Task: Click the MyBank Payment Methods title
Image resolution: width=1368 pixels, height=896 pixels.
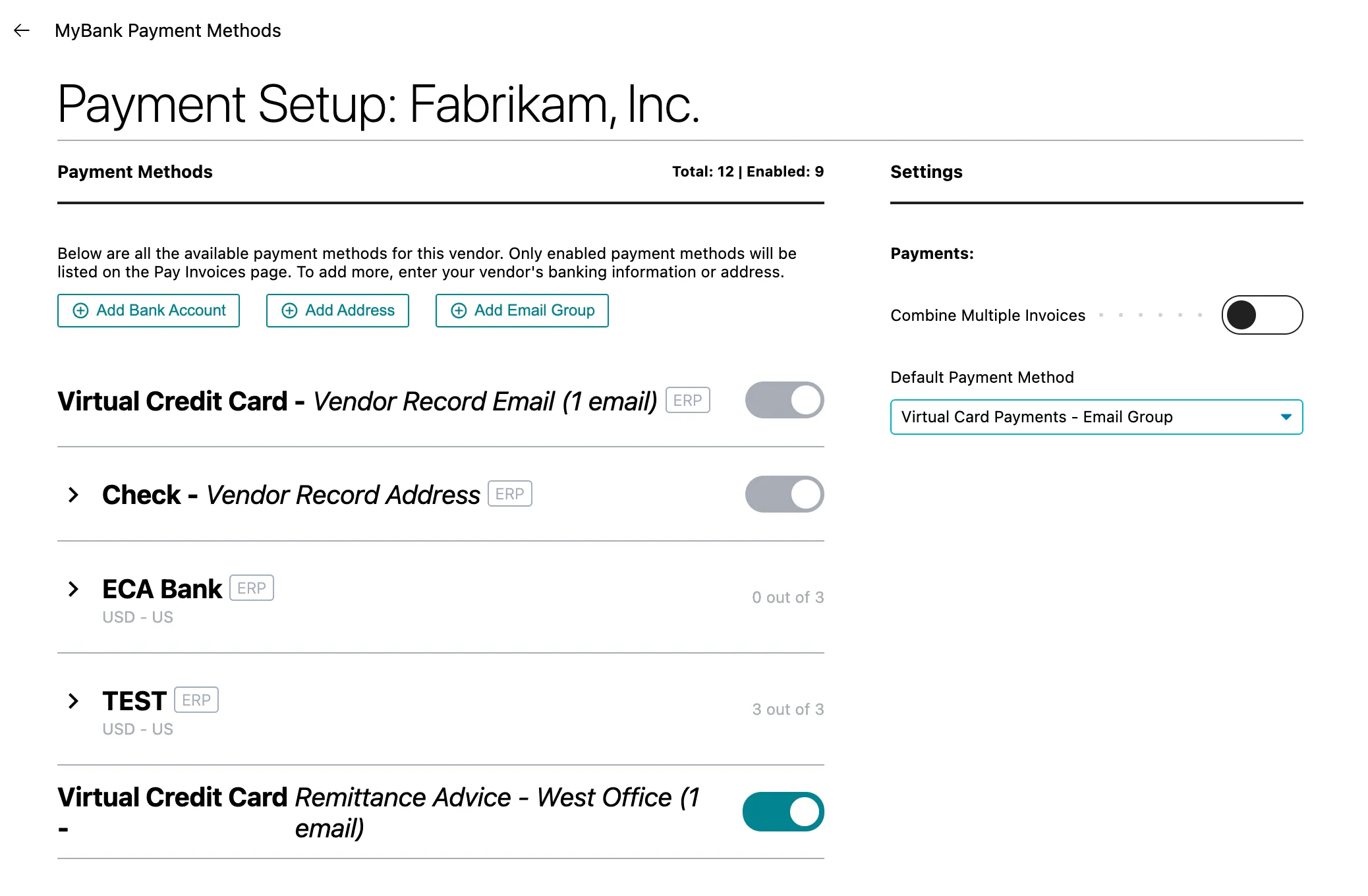Action: coord(168,30)
